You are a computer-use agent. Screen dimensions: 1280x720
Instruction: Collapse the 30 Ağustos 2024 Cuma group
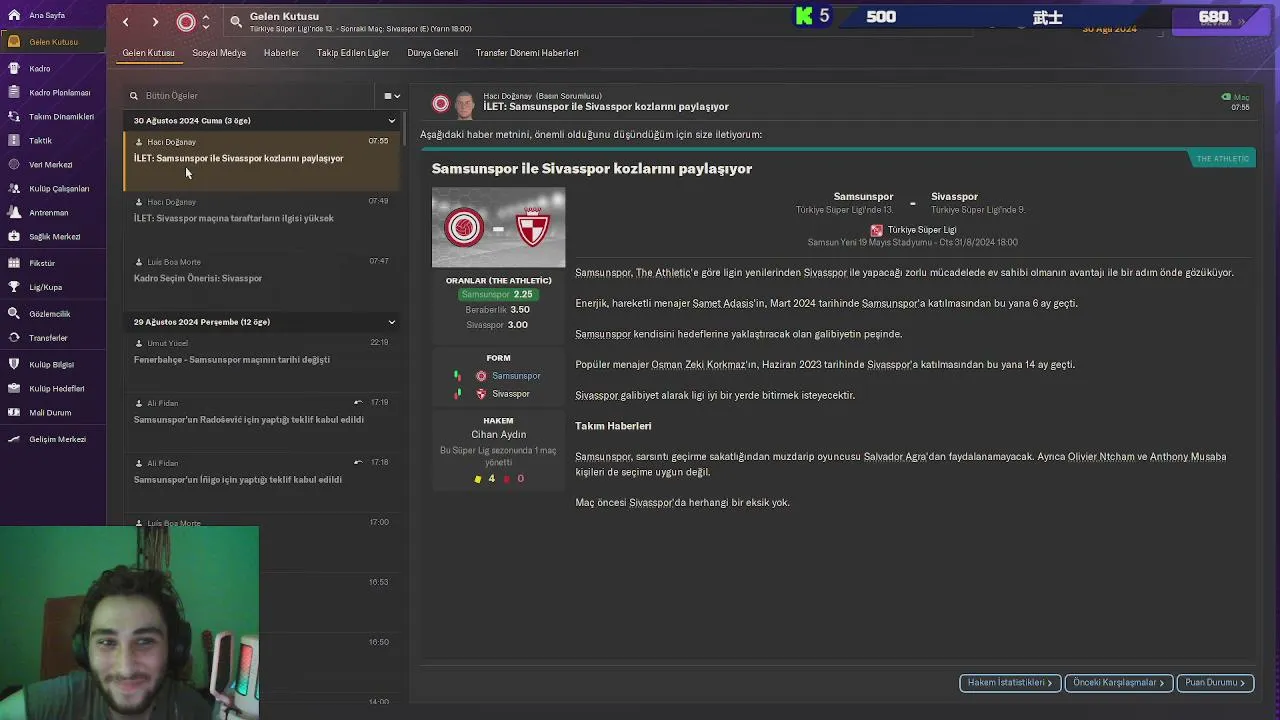pyautogui.click(x=392, y=121)
